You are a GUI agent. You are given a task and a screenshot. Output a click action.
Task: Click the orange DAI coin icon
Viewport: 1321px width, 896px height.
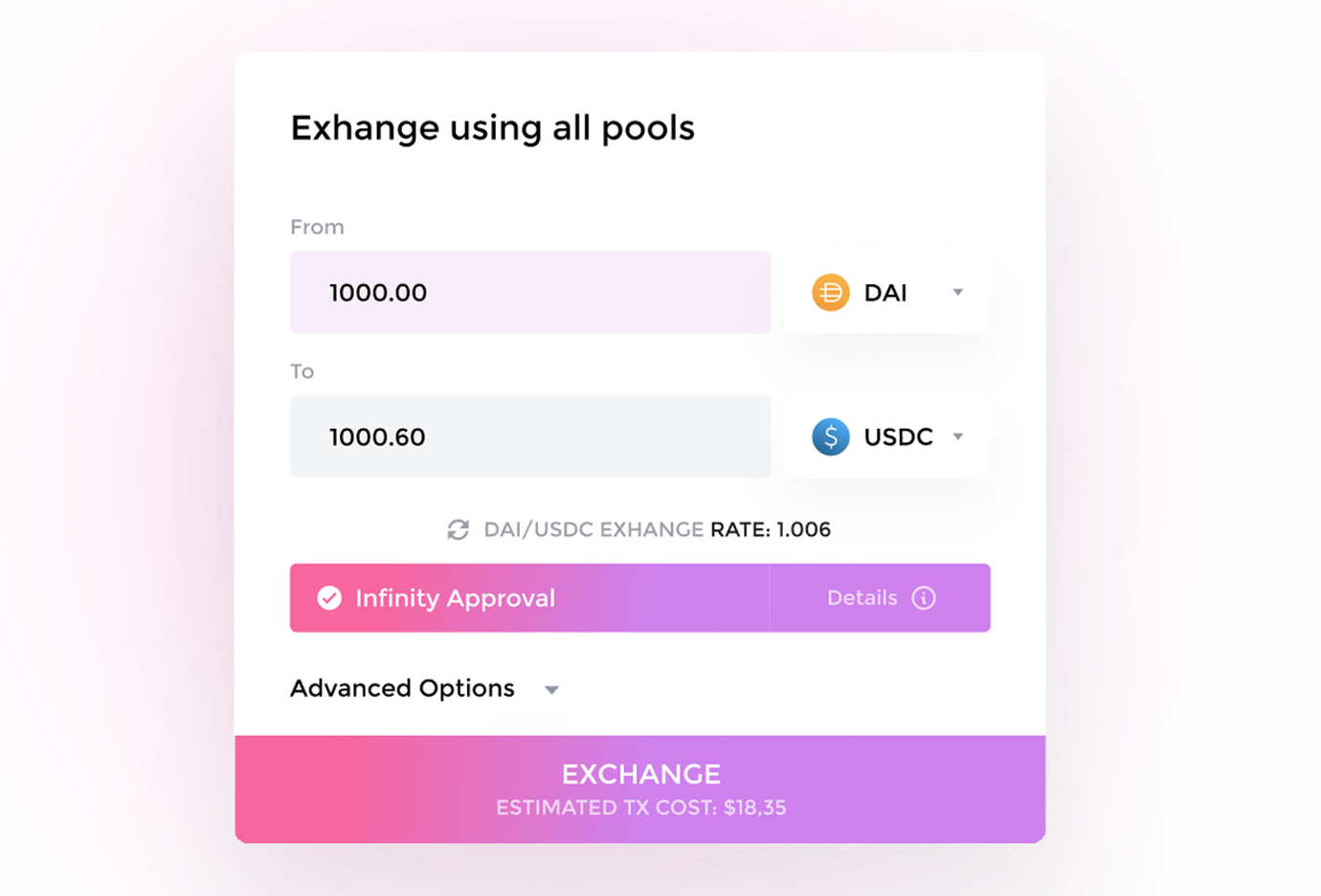pyautogui.click(x=830, y=293)
